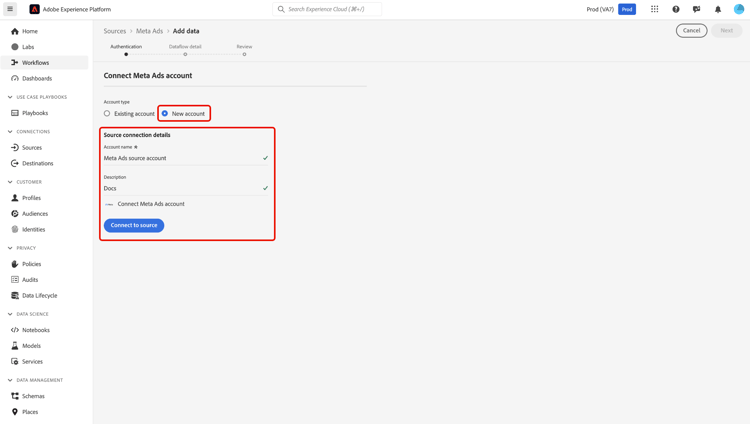Click the Workflows icon
Screen dimensions: 750x424
click(15, 63)
